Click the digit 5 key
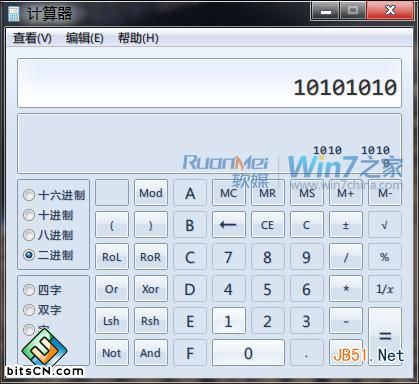The height and width of the screenshot is (384, 419). (268, 289)
